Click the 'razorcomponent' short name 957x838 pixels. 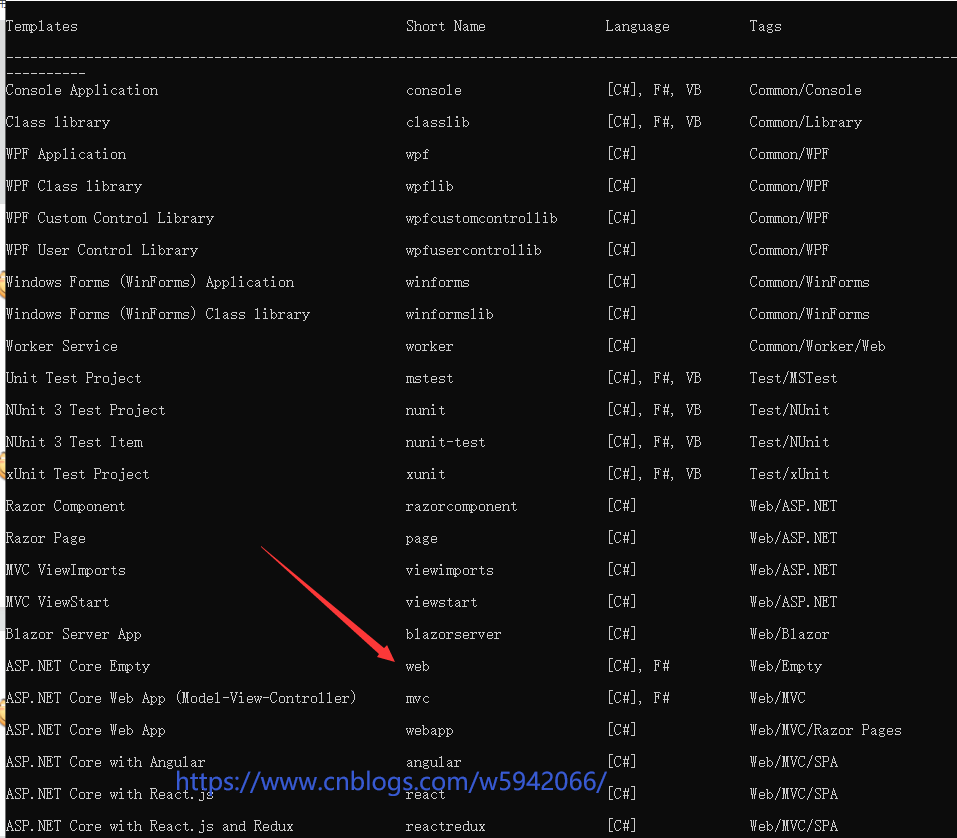pyautogui.click(x=461, y=506)
